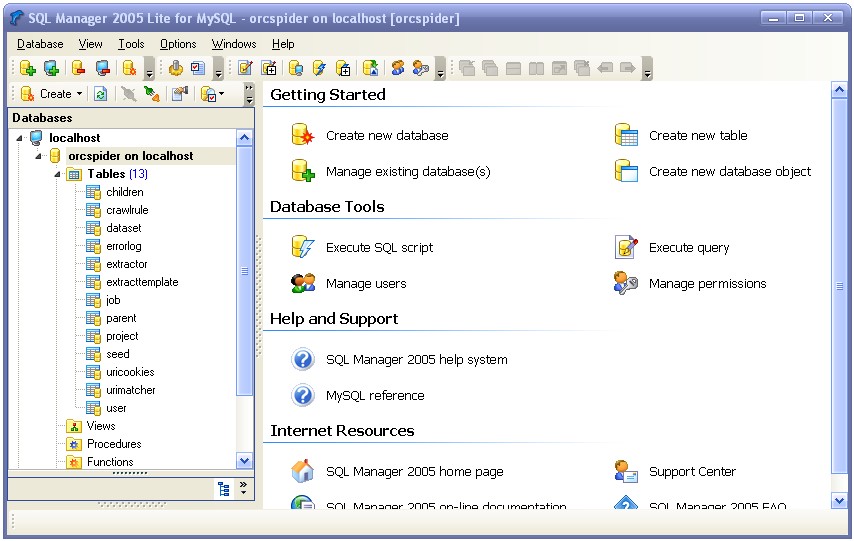Image resolution: width=854 pixels, height=541 pixels.
Task: Open the Create button dropdown arrow
Action: [79, 94]
